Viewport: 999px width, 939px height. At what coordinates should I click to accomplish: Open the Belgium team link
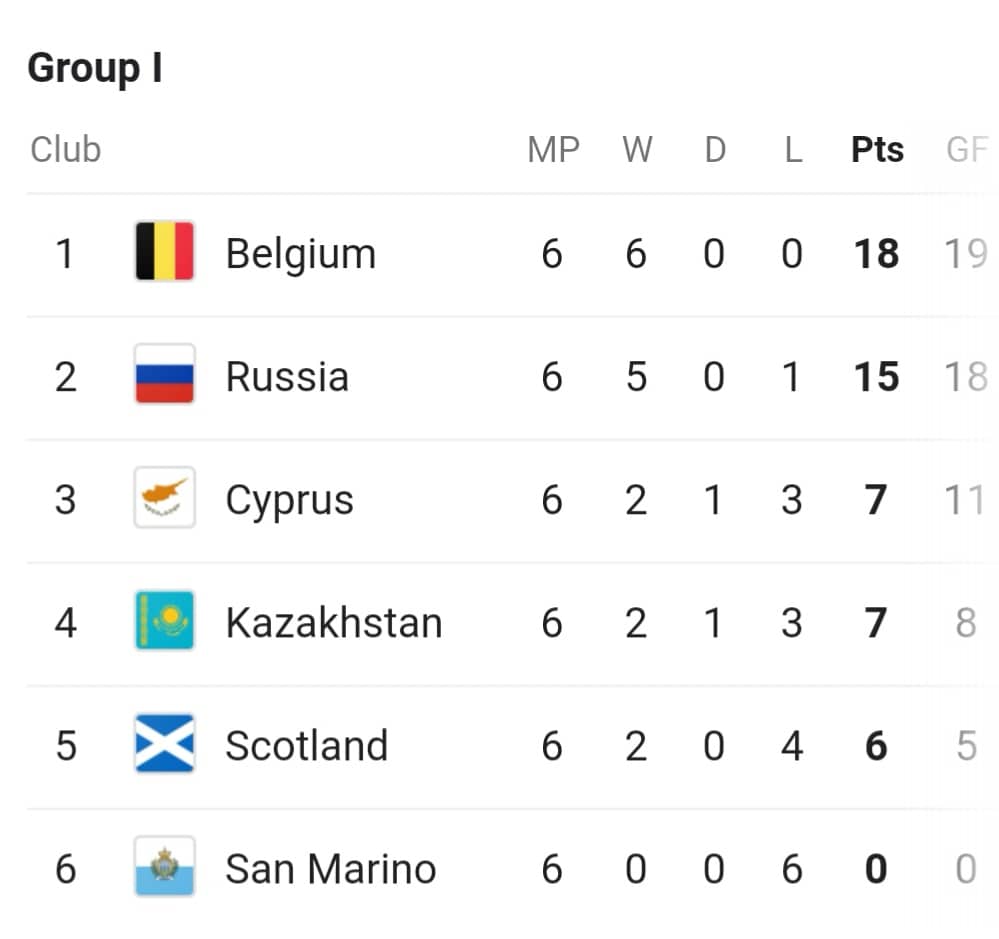pyautogui.click(x=301, y=254)
